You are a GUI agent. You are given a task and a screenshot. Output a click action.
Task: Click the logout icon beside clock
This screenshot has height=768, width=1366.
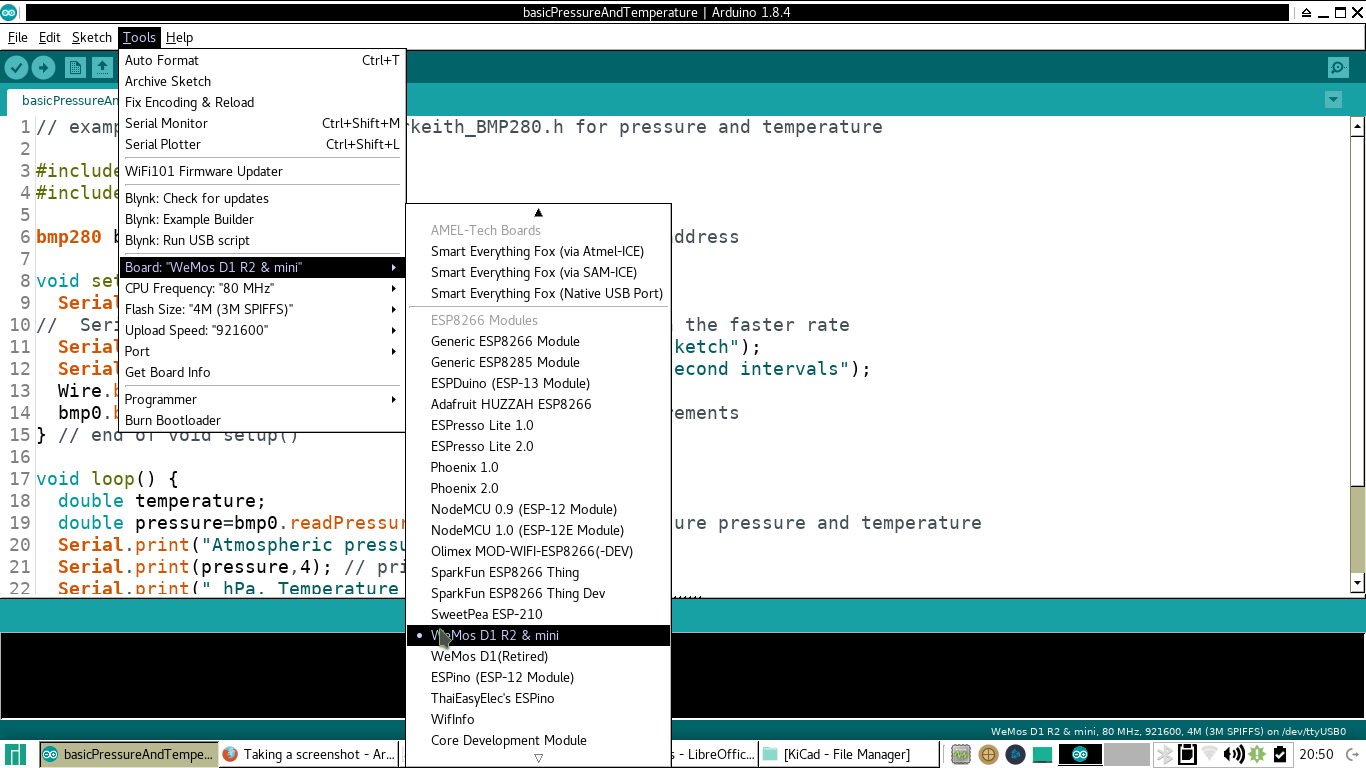(x=1351, y=754)
